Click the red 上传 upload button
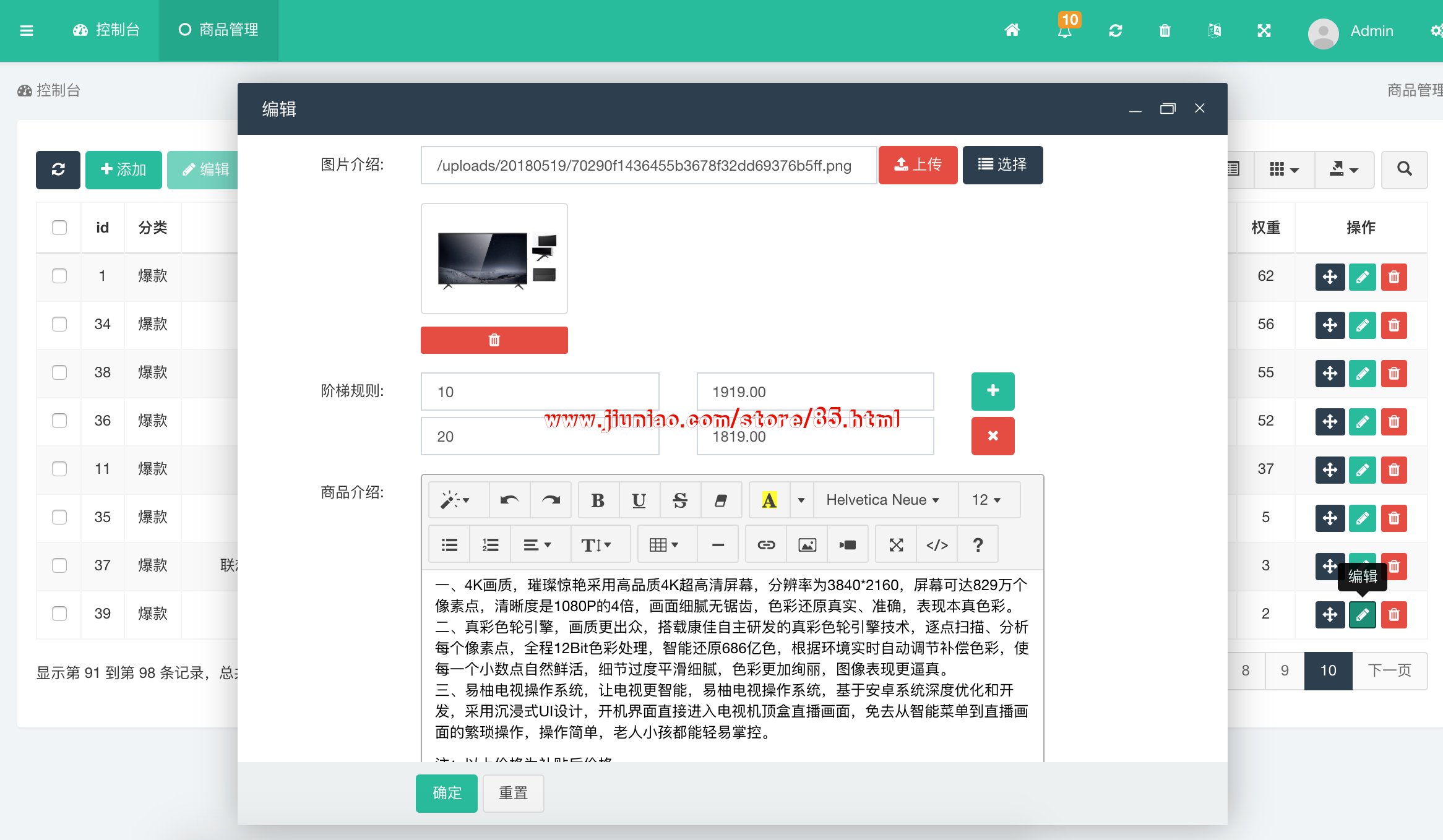This screenshot has height=840, width=1443. (918, 165)
